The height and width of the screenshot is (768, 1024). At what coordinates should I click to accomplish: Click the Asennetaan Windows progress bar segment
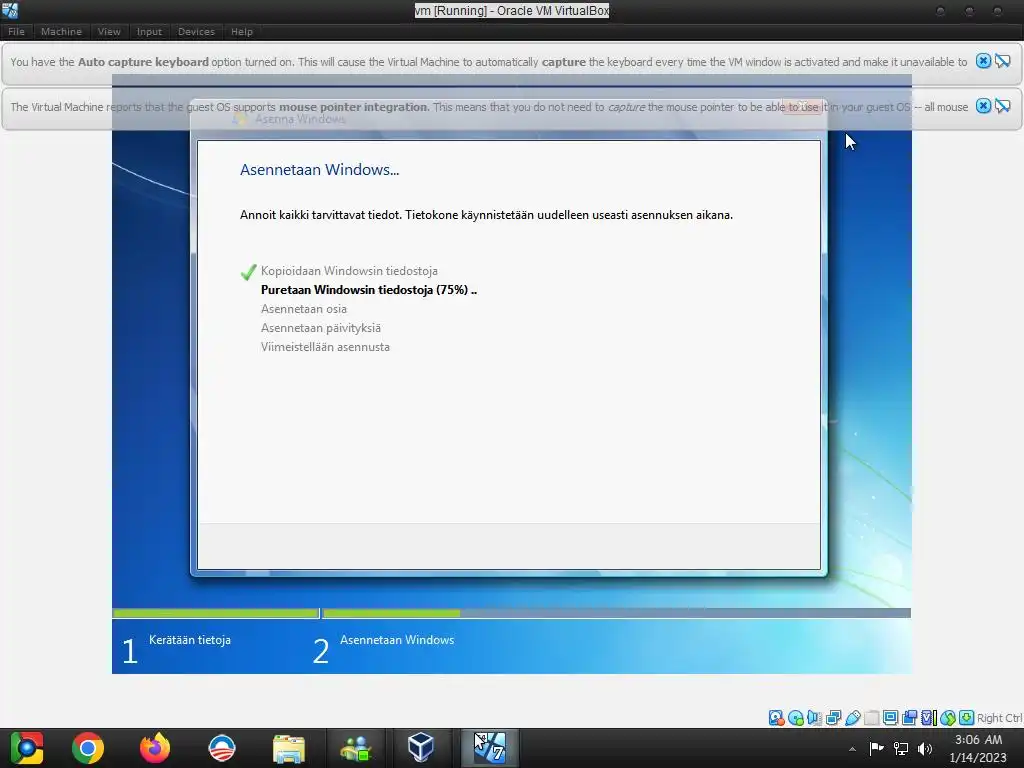pos(616,613)
